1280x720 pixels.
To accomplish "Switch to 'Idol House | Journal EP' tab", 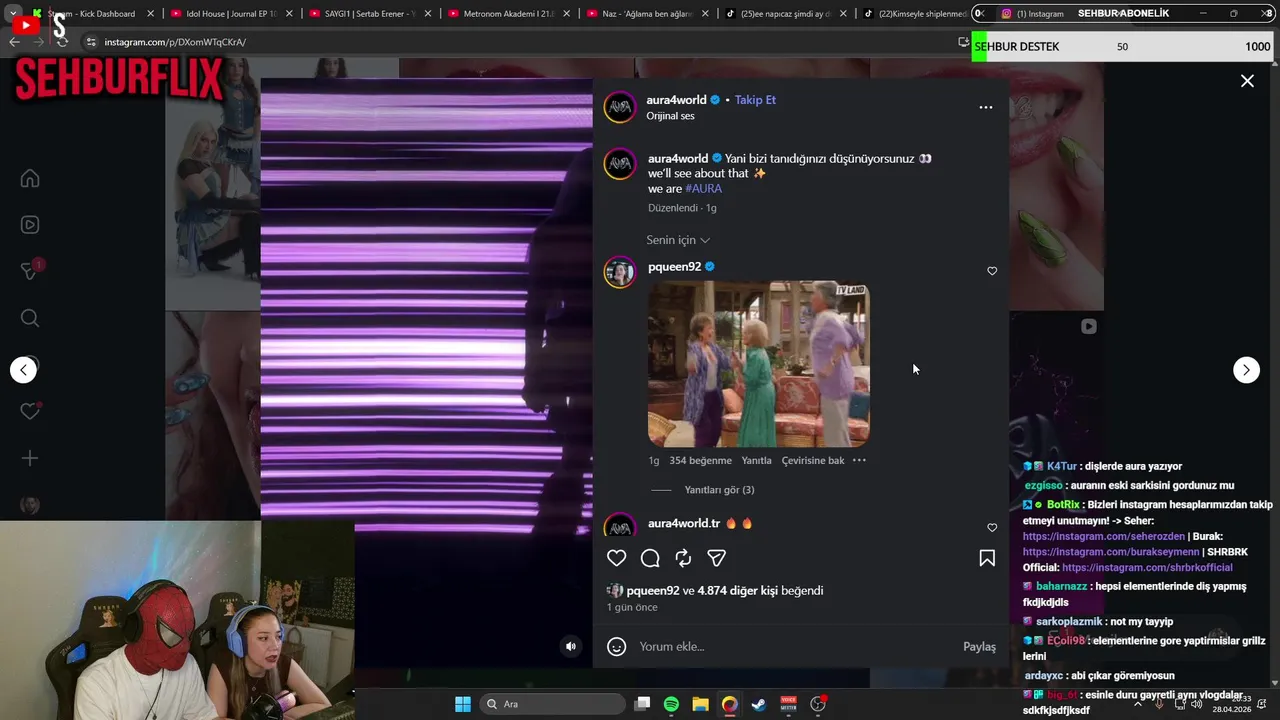I will [x=231, y=14].
